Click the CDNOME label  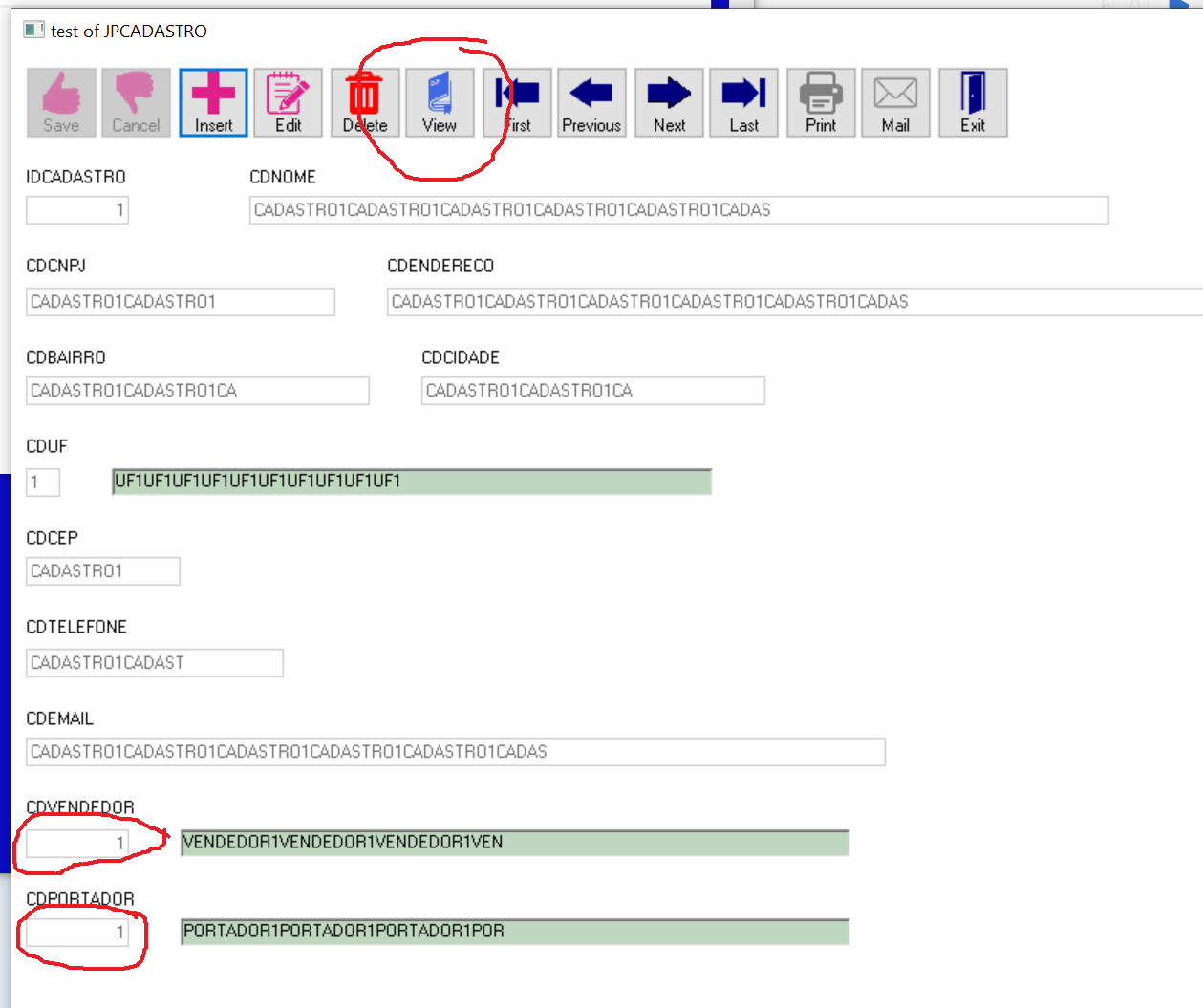point(283,177)
